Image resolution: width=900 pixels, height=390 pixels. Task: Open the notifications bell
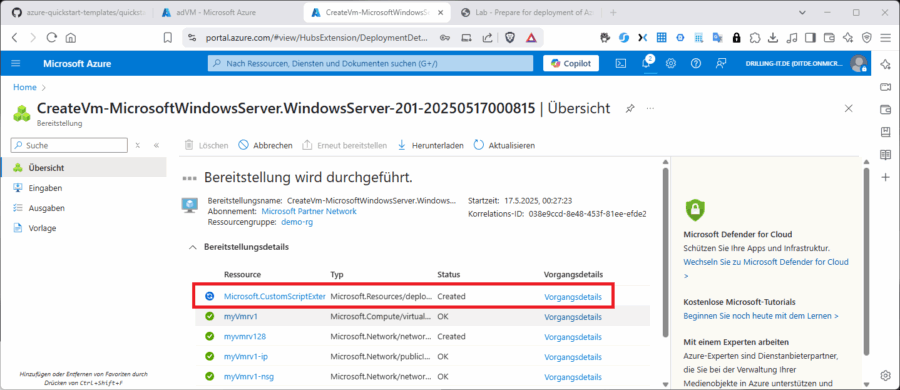646,64
